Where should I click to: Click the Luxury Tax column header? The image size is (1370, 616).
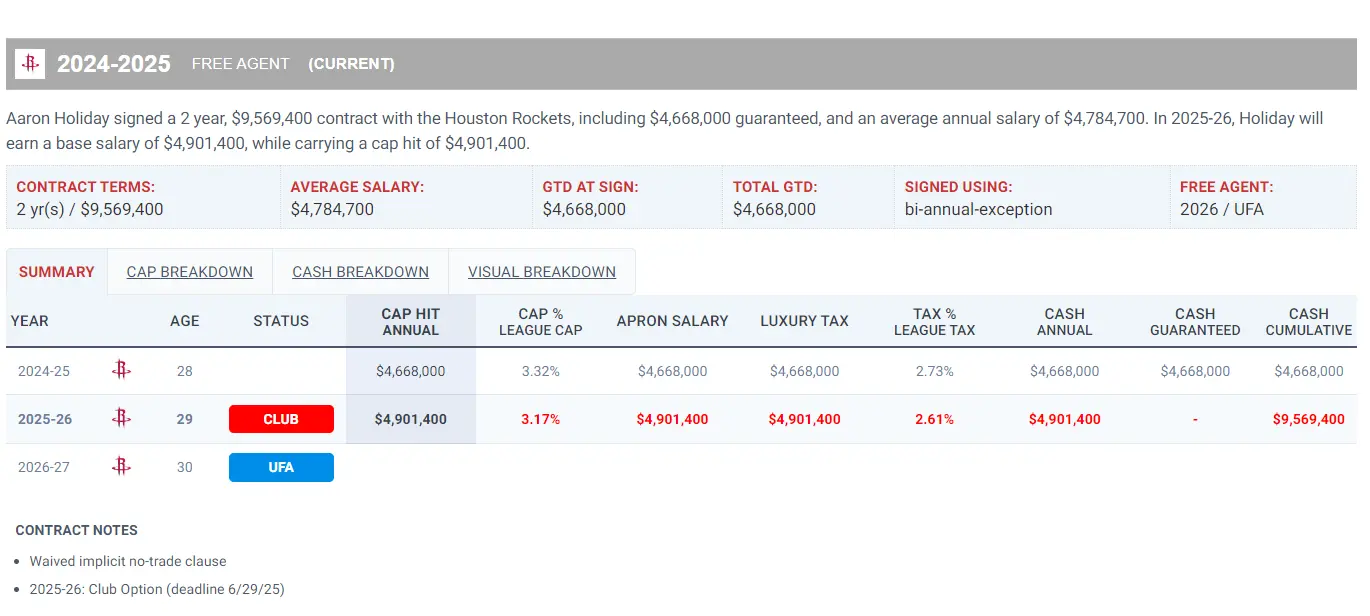[805, 321]
